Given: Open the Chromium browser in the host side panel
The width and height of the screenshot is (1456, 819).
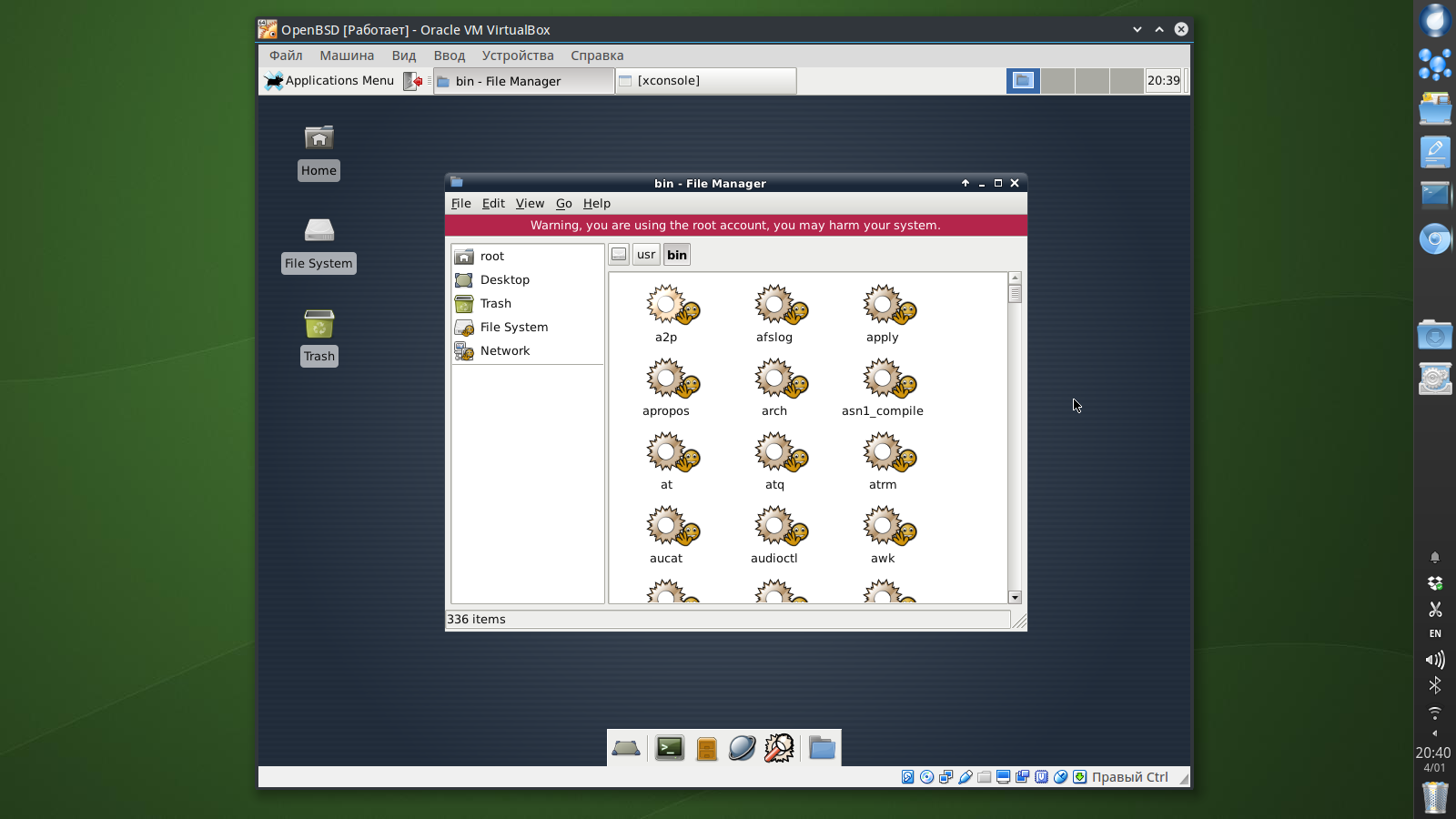Looking at the screenshot, I should (x=1435, y=239).
